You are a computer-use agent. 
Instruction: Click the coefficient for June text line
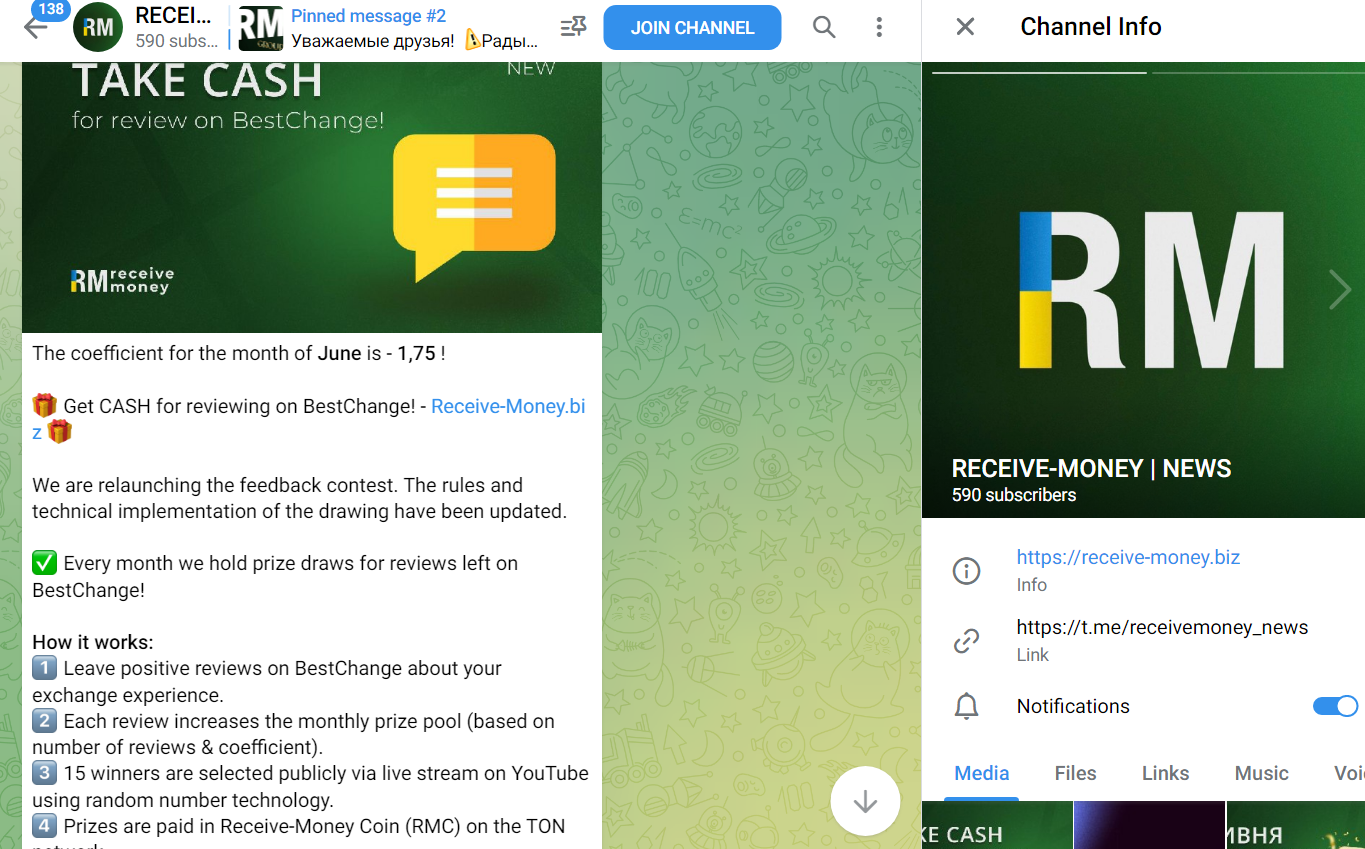coord(238,353)
